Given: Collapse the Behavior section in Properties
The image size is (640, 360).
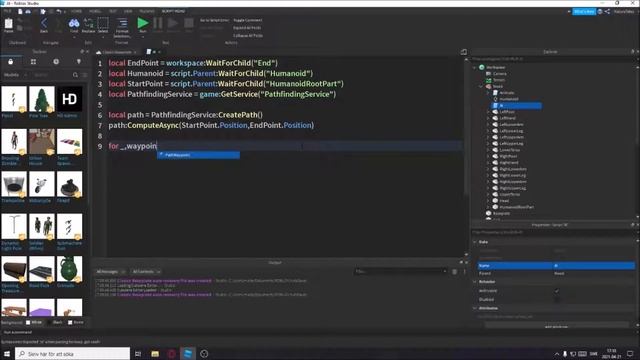Looking at the screenshot, I should tap(475, 282).
